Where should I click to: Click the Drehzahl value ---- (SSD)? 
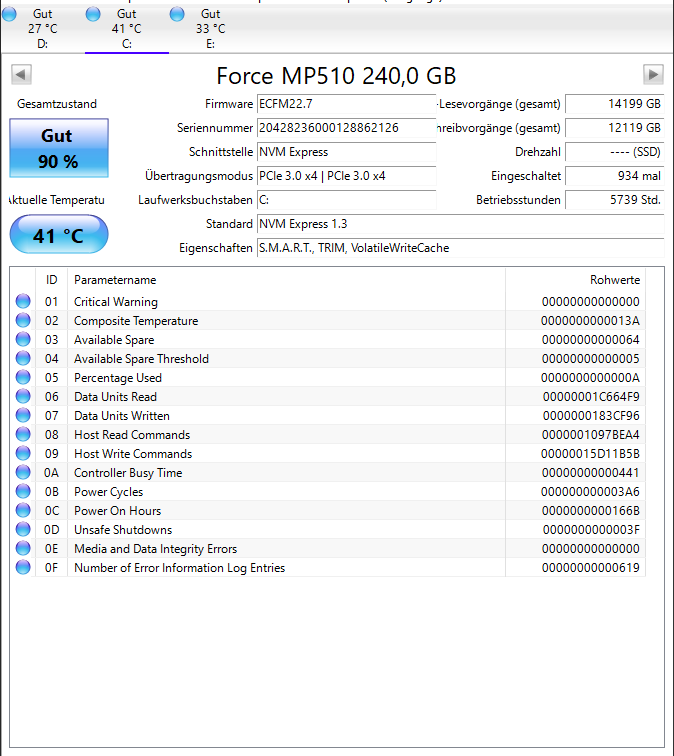pyautogui.click(x=615, y=152)
